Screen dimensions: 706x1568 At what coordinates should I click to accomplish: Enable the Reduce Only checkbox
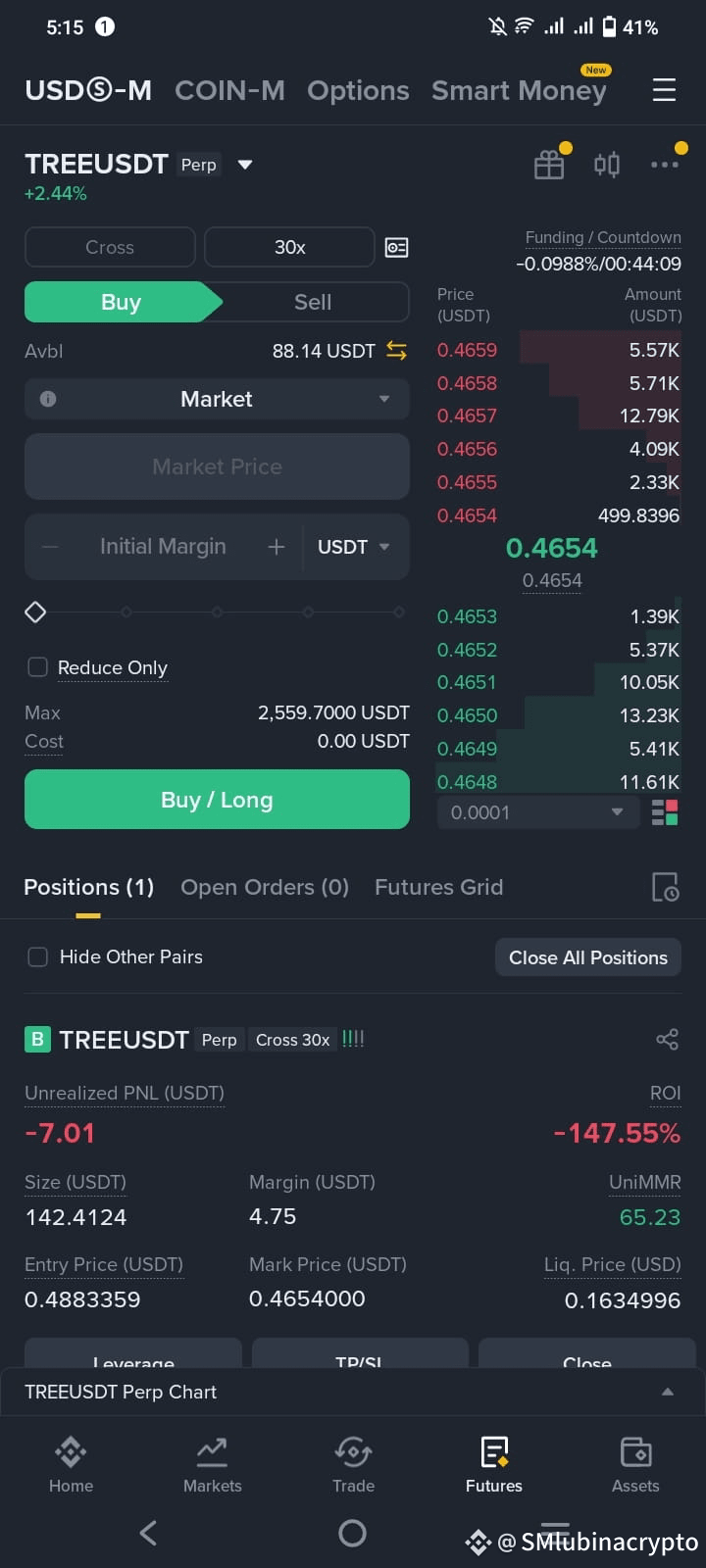pyautogui.click(x=37, y=667)
